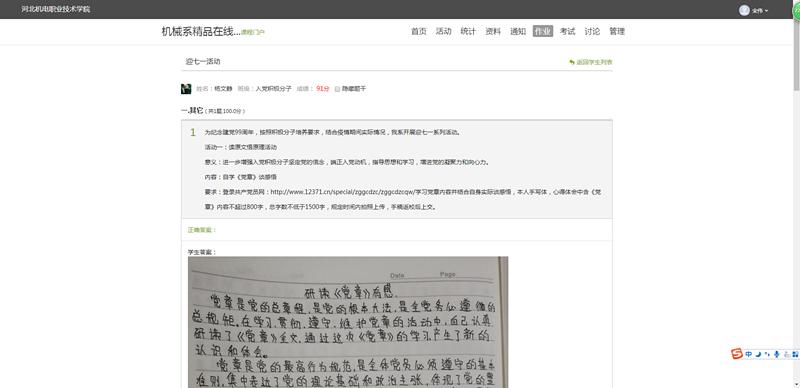The width and height of the screenshot is (800, 388).
Task: Click the 正确答案 label
Action: click(202, 230)
